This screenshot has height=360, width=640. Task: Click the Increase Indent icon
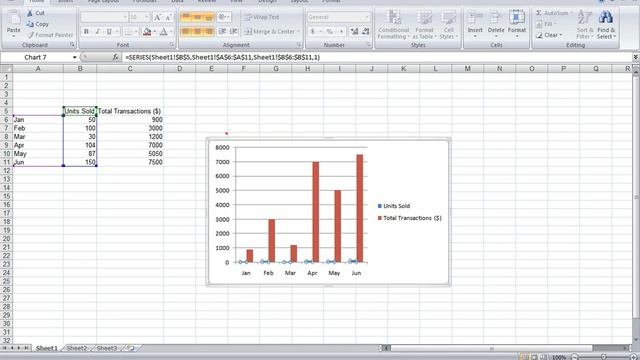(x=233, y=31)
